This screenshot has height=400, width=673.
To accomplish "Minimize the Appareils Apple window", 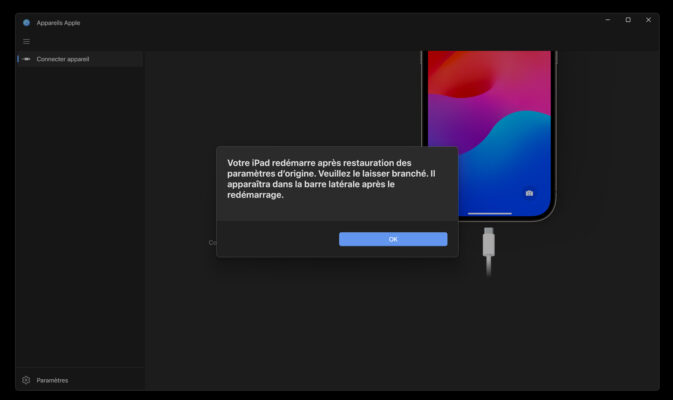I will coord(607,20).
